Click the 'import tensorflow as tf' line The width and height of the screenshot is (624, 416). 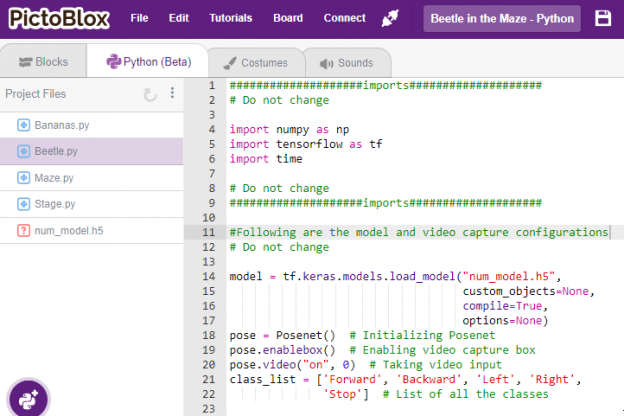click(306, 144)
